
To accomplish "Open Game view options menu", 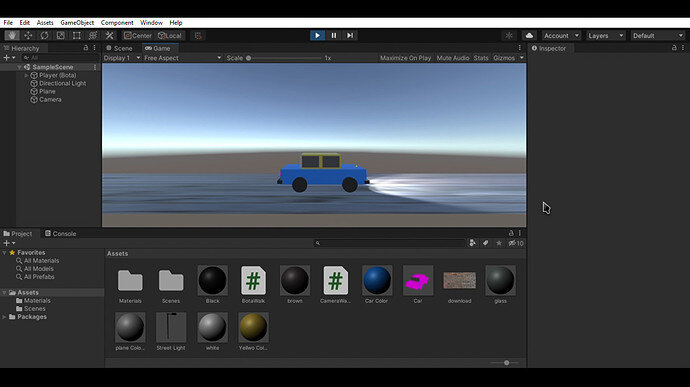I will tap(520, 48).
